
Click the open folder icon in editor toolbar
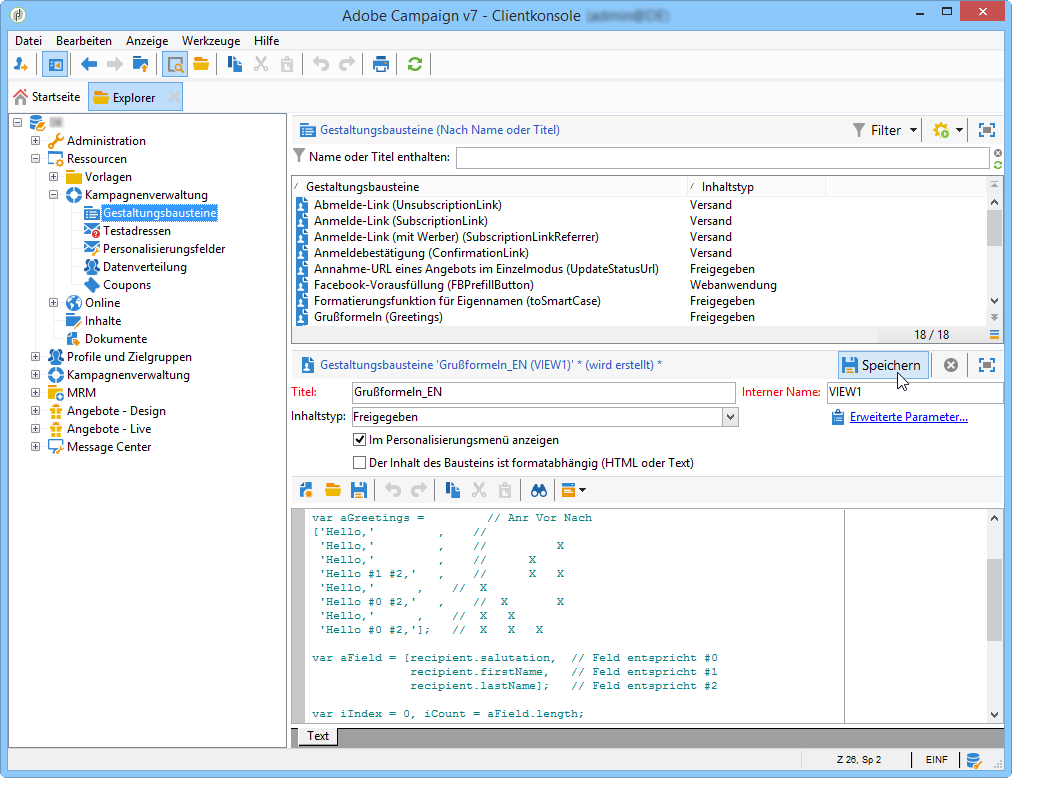333,490
